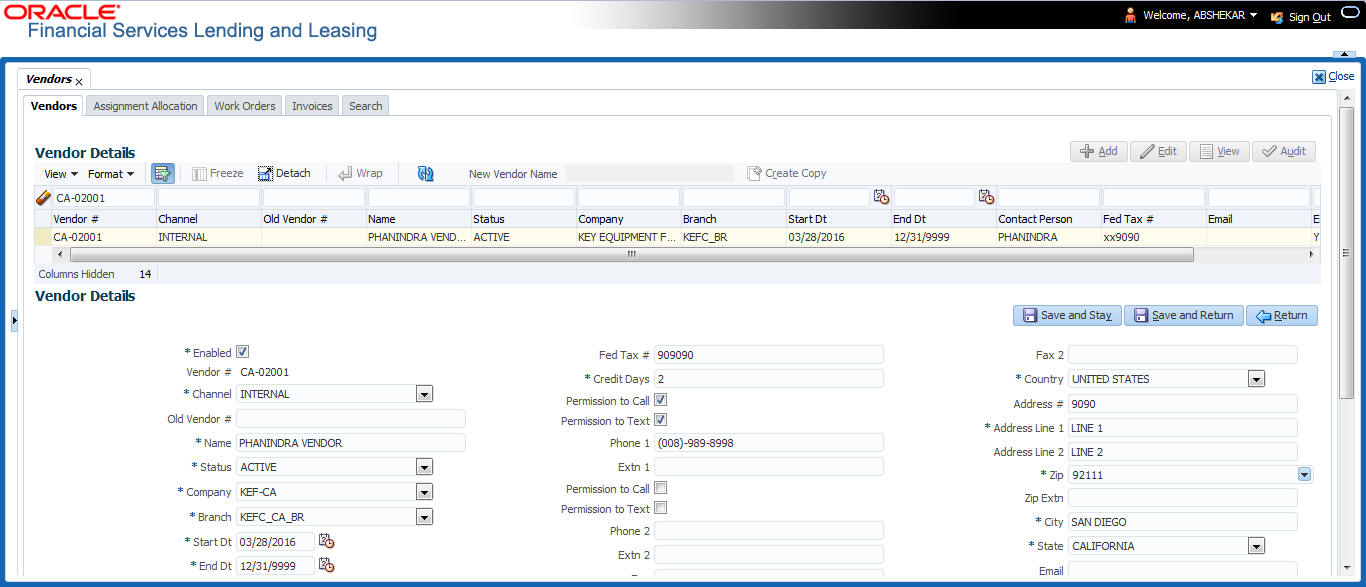The image size is (1366, 587).
Task: Uncheck Phone 1 Permission to Text
Action: pyautogui.click(x=660, y=420)
